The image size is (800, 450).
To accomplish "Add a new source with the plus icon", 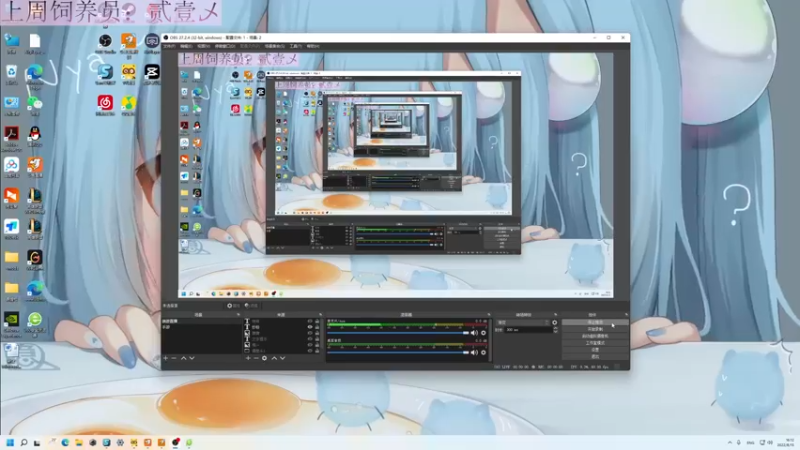I will pos(248,358).
